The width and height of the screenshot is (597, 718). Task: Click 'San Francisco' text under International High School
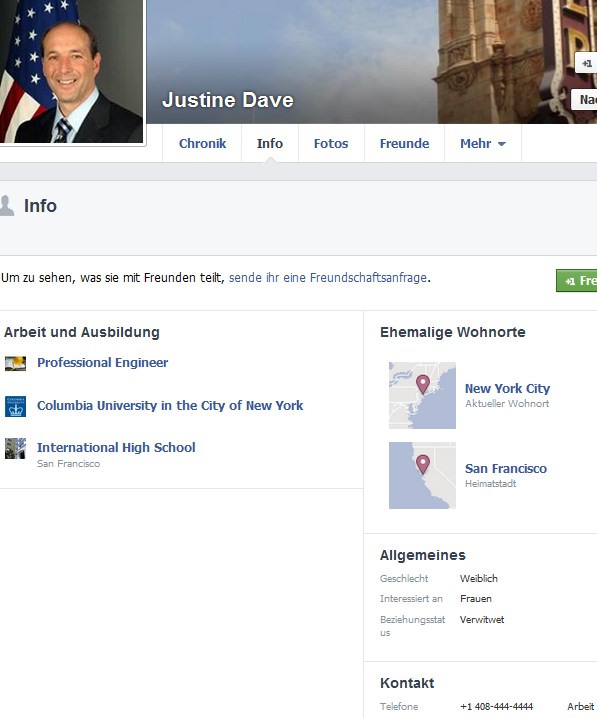point(68,463)
